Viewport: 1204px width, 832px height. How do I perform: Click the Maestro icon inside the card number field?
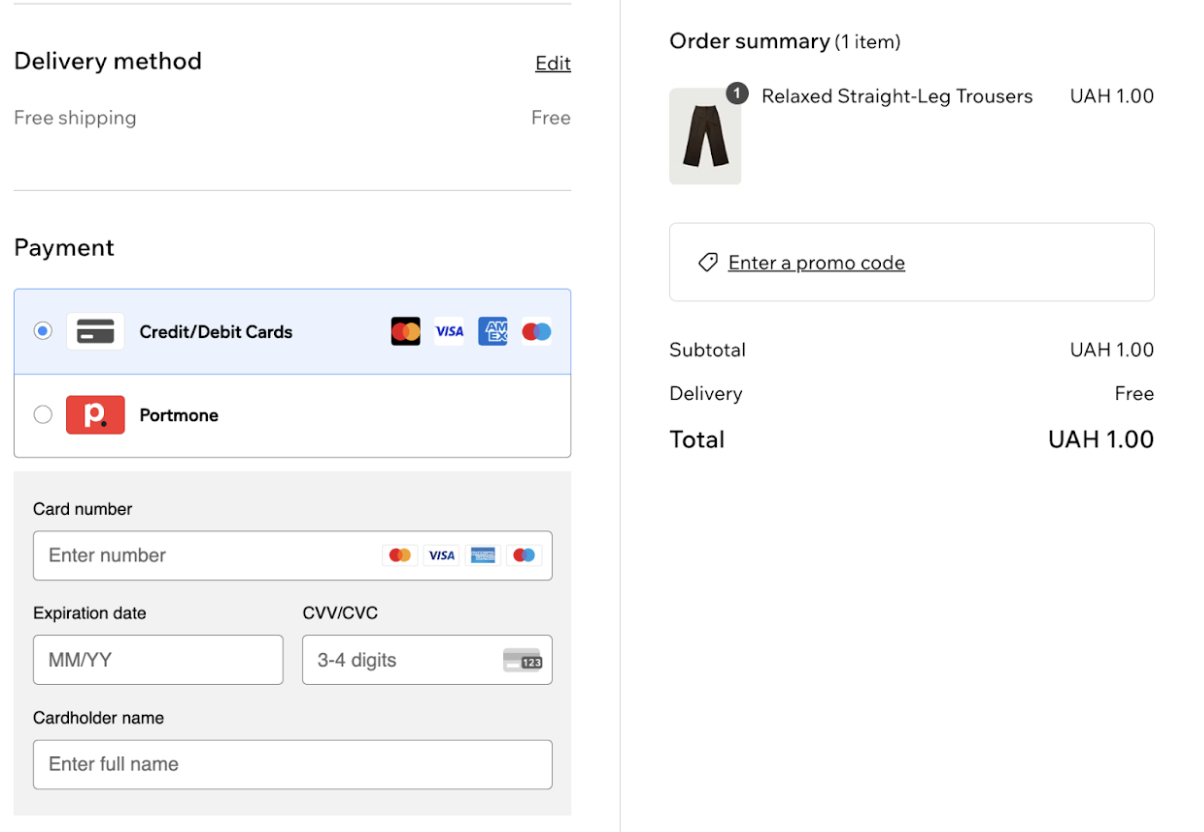point(524,555)
